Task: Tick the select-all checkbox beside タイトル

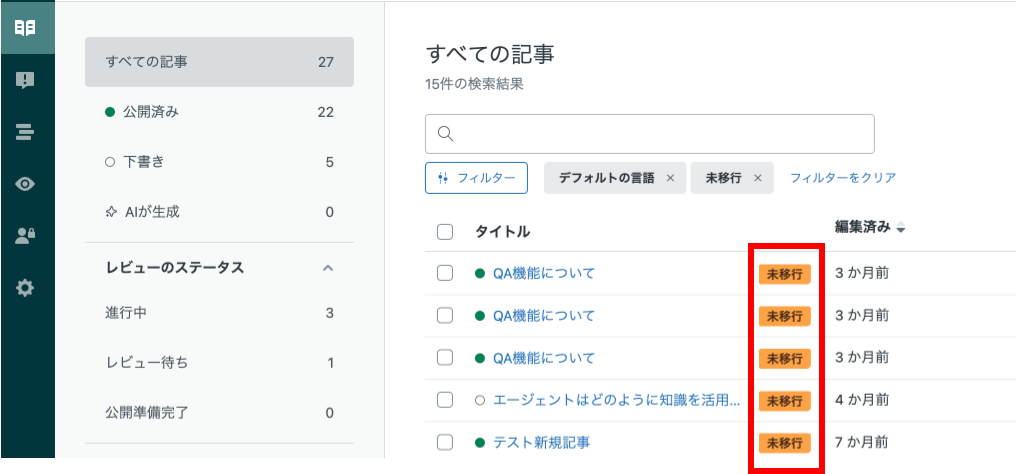Action: [444, 231]
